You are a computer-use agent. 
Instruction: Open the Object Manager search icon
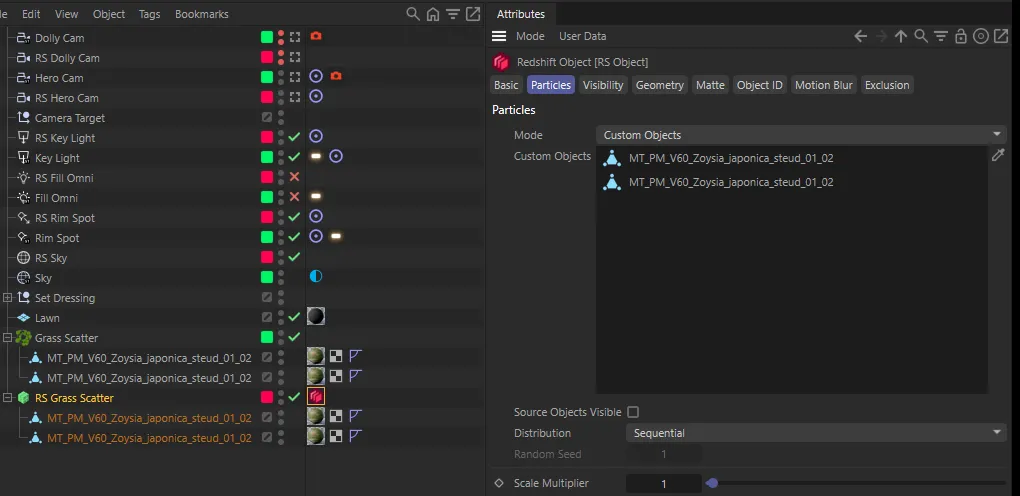click(412, 14)
